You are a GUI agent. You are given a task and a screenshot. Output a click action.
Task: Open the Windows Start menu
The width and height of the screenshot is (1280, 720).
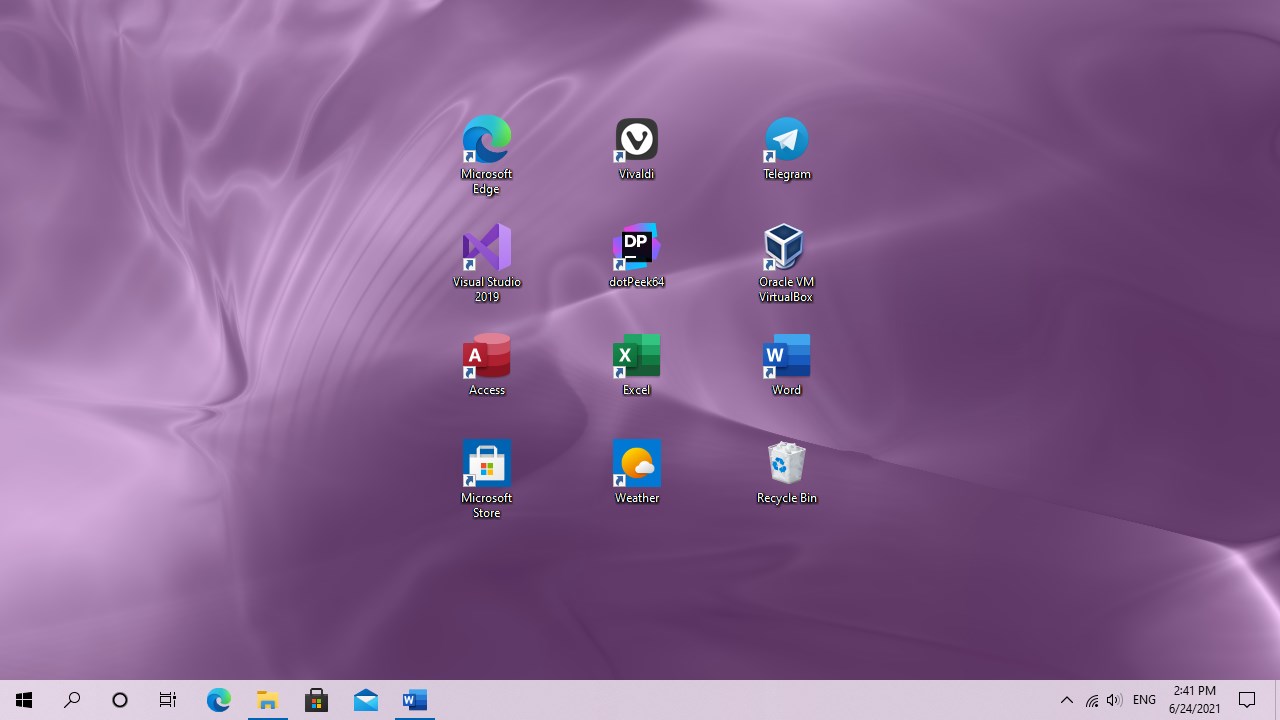click(x=24, y=700)
